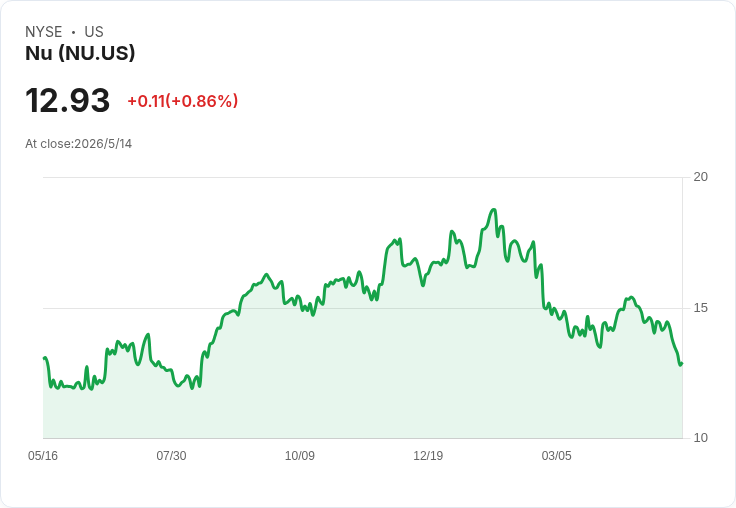The height and width of the screenshot is (508, 736).
Task: Click the 12/19 x-axis date label
Action: coord(428,455)
